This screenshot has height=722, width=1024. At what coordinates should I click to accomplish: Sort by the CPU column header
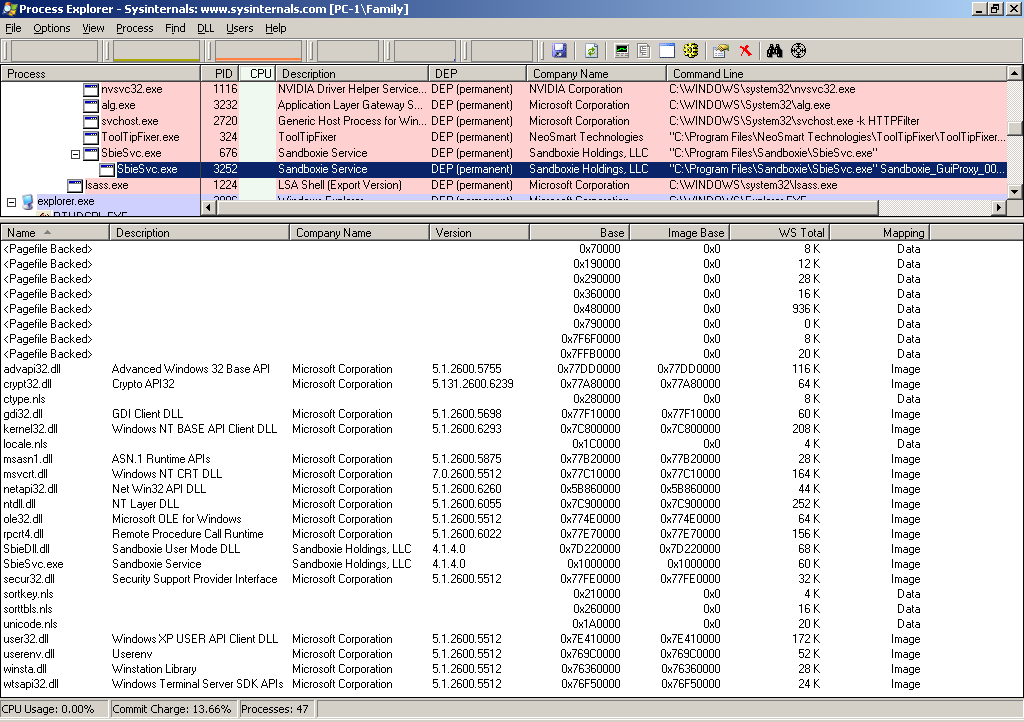(257, 74)
